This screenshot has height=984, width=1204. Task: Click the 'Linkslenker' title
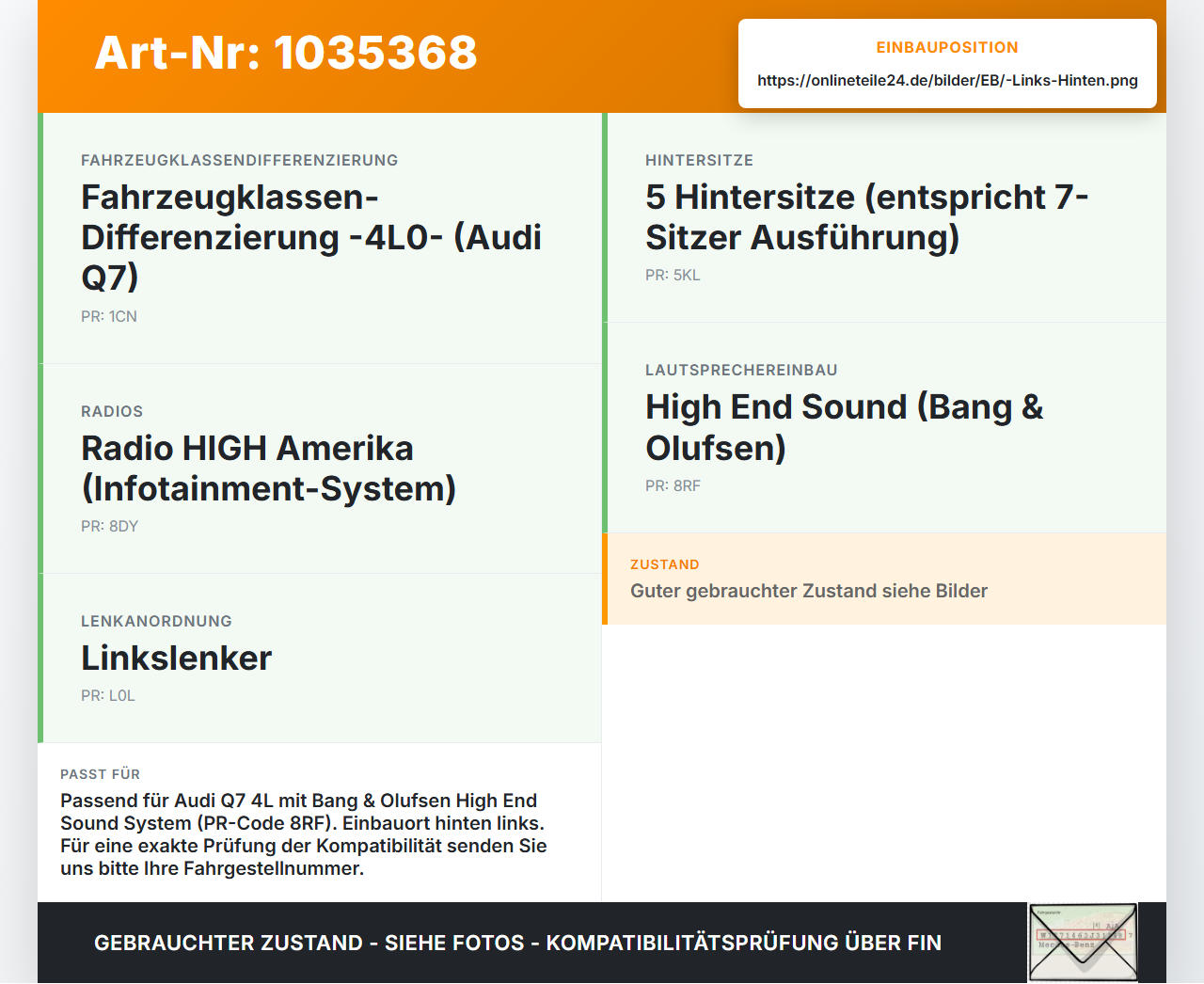(x=177, y=658)
